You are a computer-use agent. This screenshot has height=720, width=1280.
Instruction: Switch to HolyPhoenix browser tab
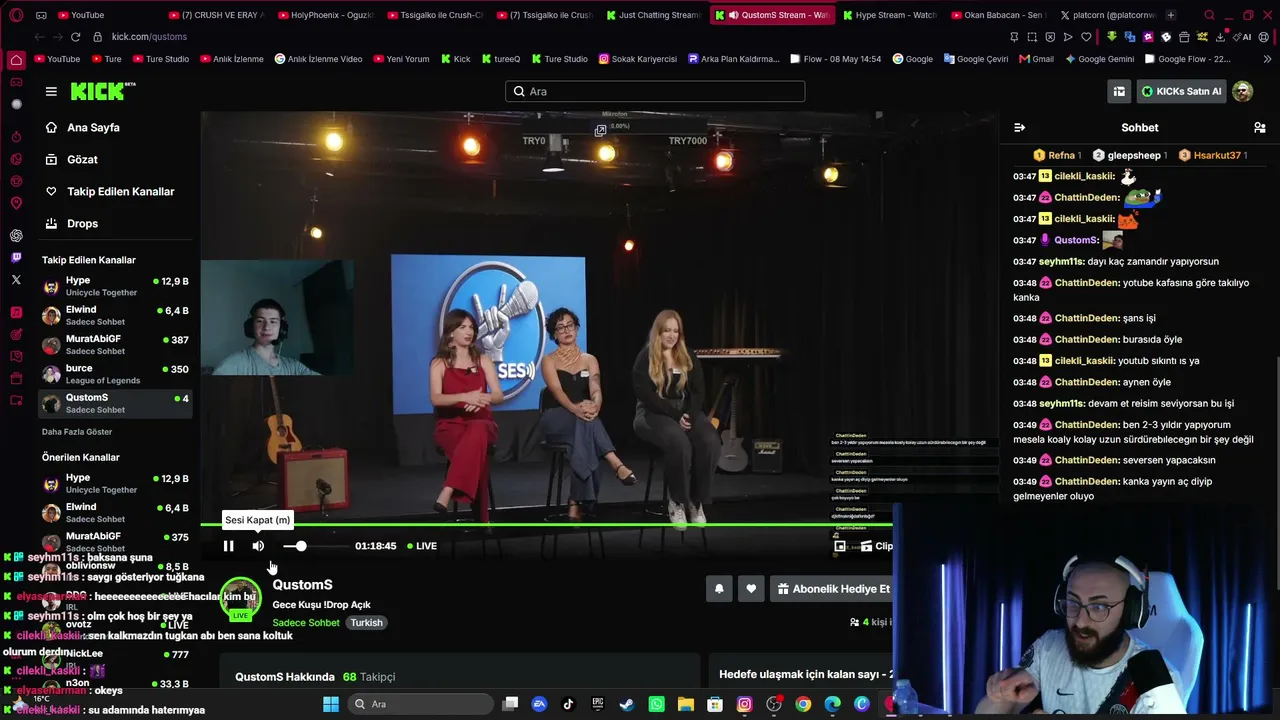(324, 15)
